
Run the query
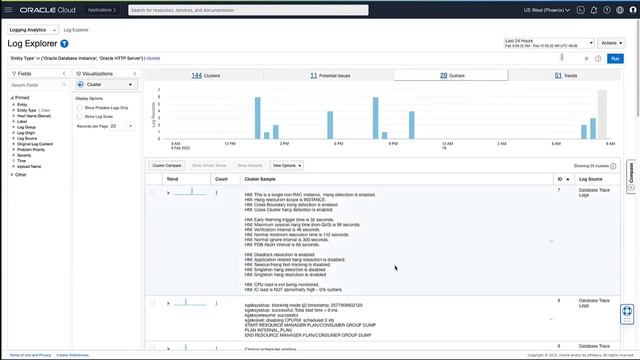[615, 59]
